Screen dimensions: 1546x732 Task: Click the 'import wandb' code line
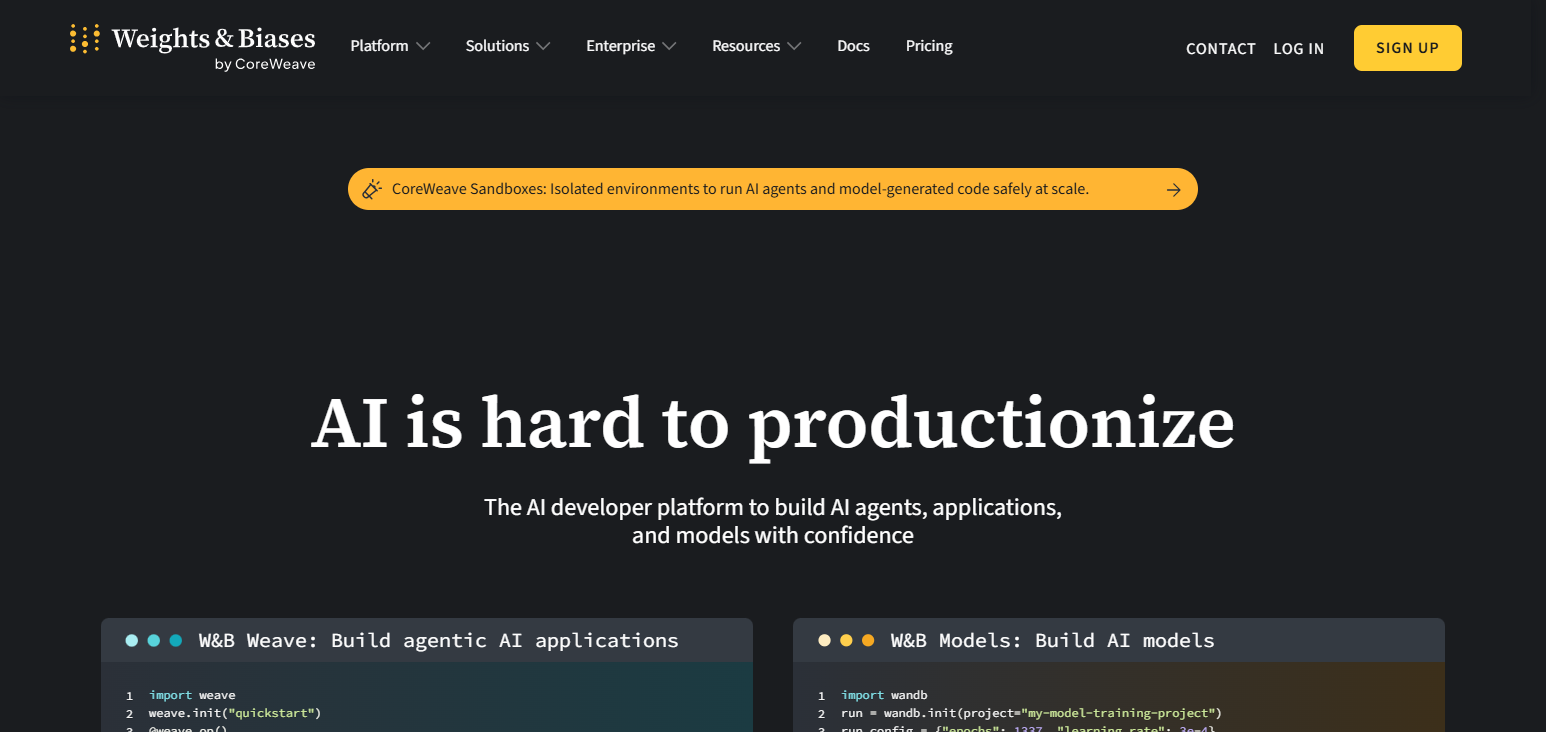click(884, 695)
